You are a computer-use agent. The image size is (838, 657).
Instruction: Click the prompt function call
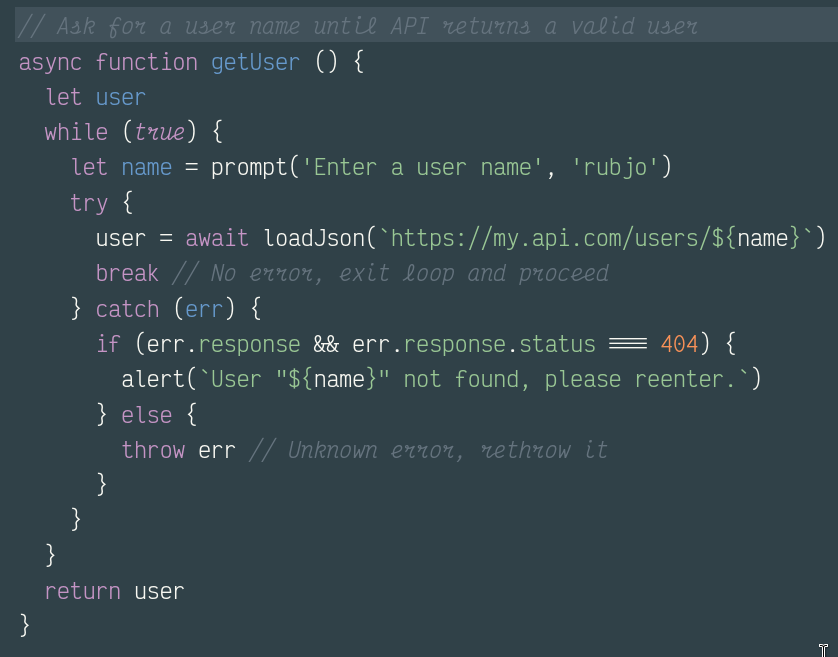(250, 168)
